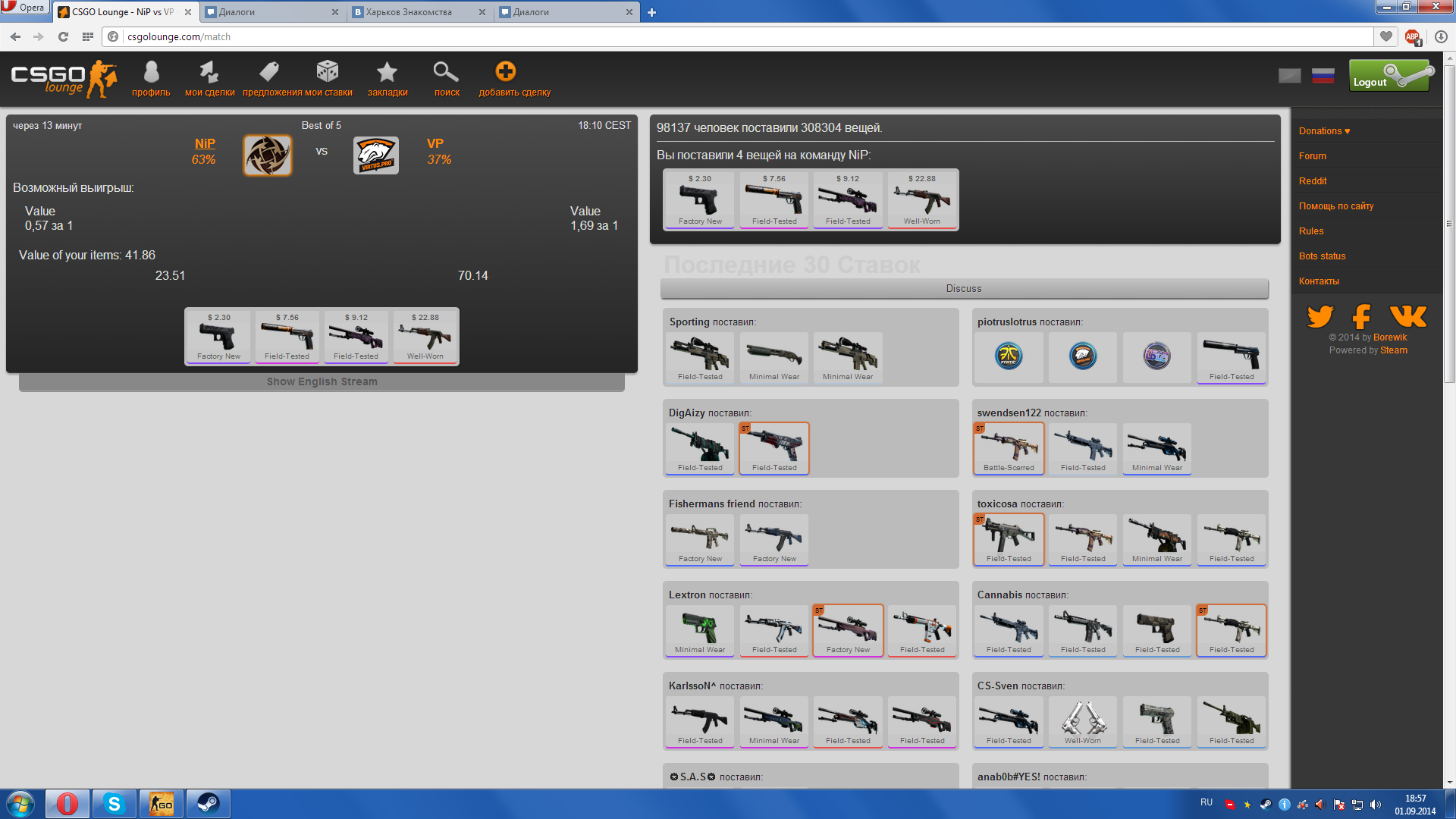Screen dimensions: 1456x819
Task: Open the Rules sidebar link
Action: point(1310,231)
